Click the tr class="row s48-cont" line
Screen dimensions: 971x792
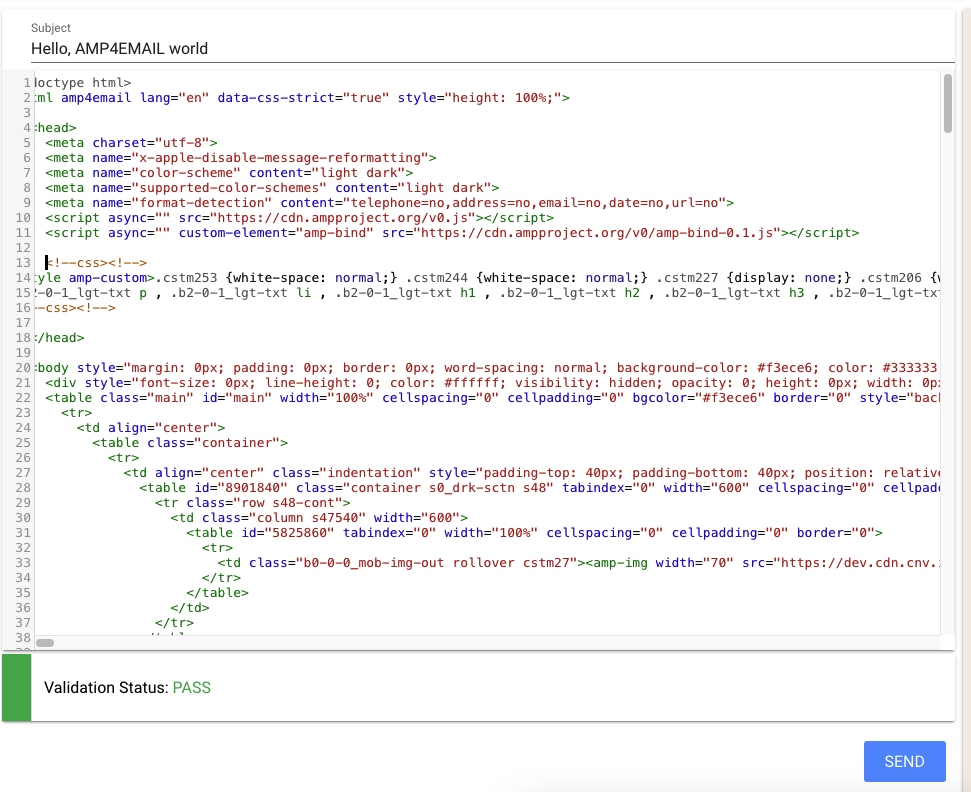click(253, 503)
